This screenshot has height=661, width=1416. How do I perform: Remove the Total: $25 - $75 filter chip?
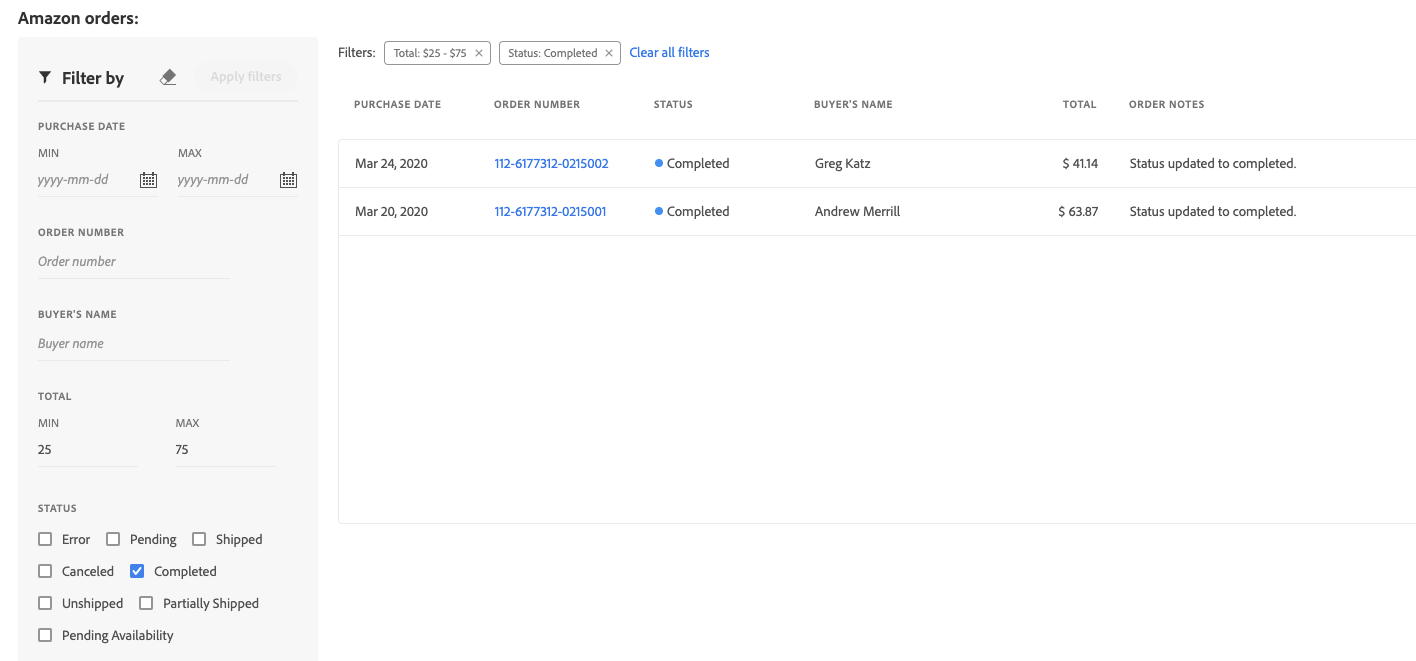coord(479,53)
